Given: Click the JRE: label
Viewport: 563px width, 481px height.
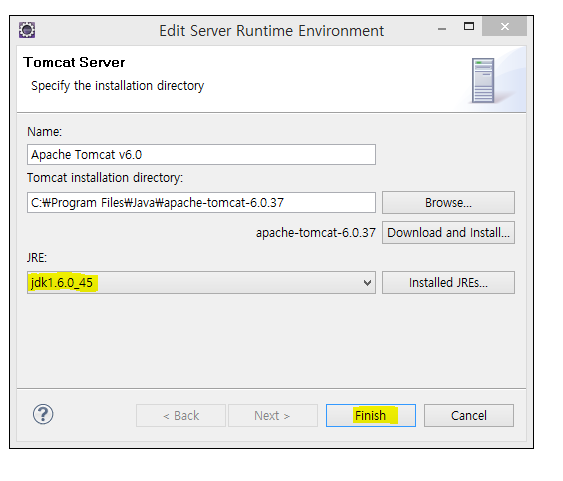Looking at the screenshot, I should coord(37,257).
